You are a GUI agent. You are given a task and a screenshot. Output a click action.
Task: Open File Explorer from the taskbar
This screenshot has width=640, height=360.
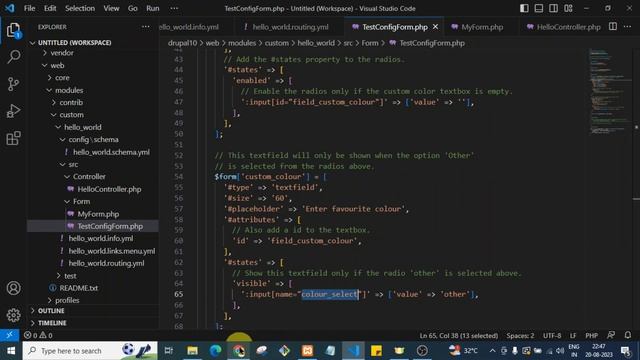tap(192, 351)
